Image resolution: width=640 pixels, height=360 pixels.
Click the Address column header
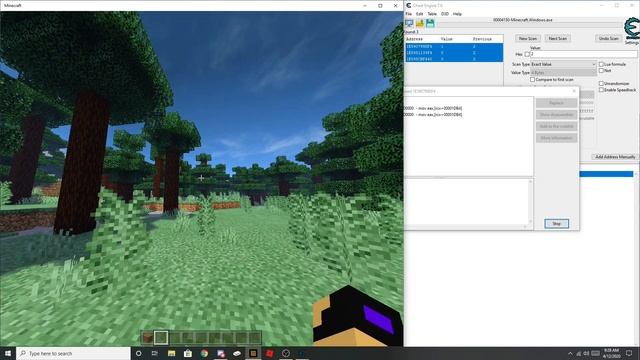(x=422, y=39)
